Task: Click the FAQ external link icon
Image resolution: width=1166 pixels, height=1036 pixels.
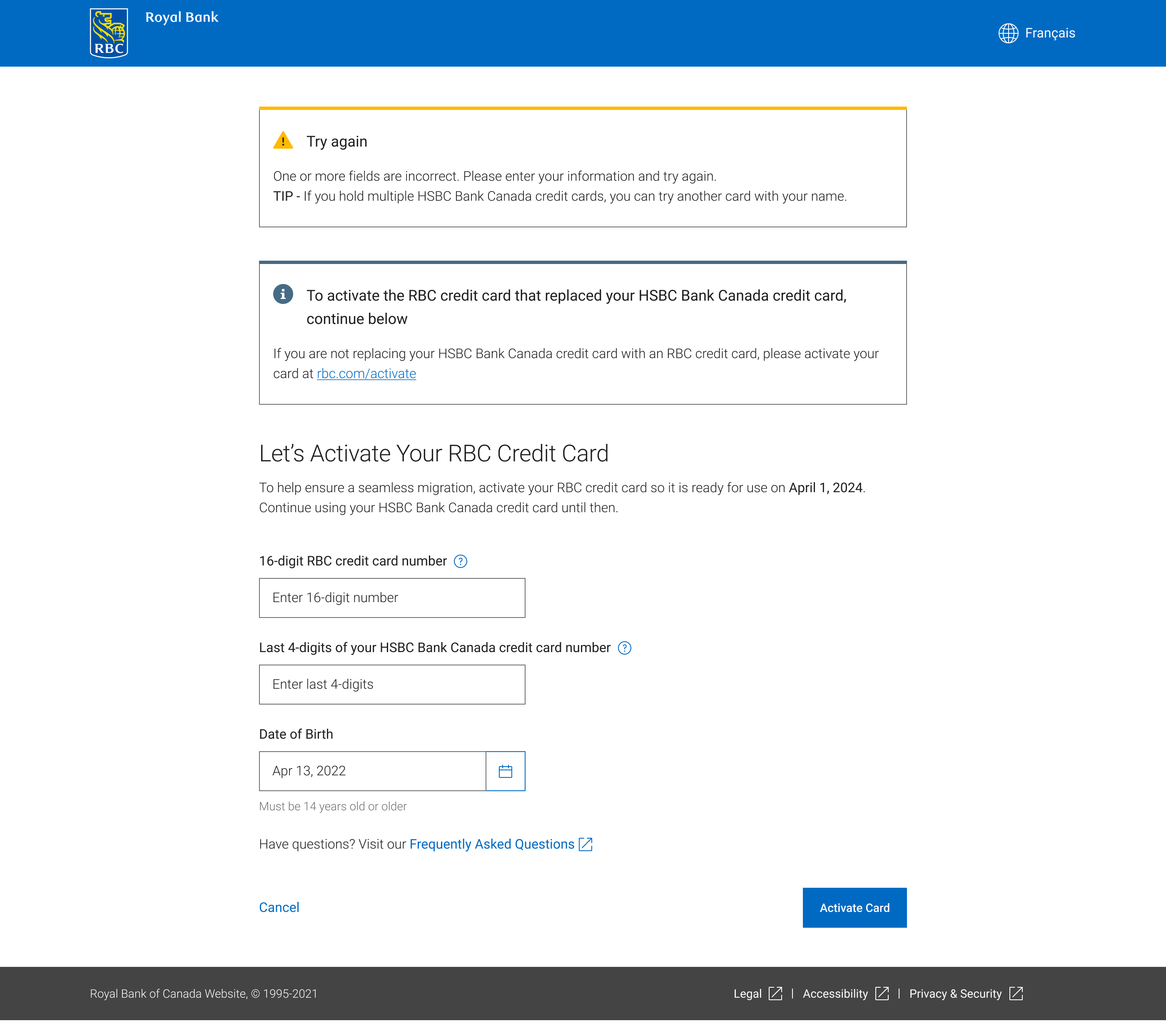Action: tap(586, 844)
